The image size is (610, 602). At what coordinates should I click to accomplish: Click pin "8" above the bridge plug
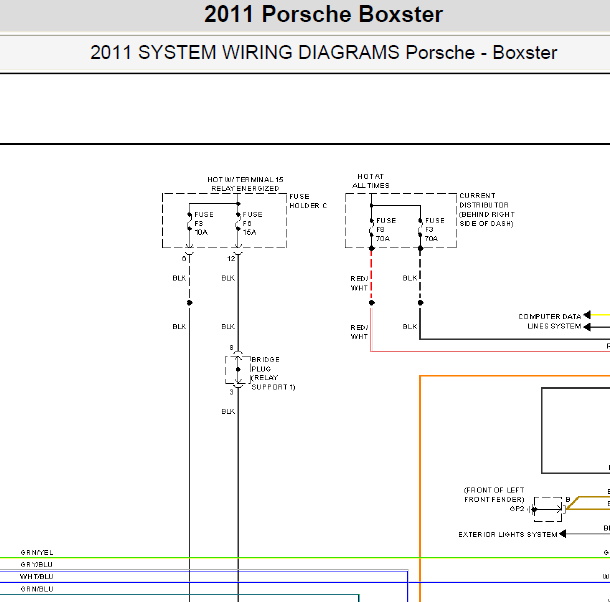pyautogui.click(x=231, y=348)
